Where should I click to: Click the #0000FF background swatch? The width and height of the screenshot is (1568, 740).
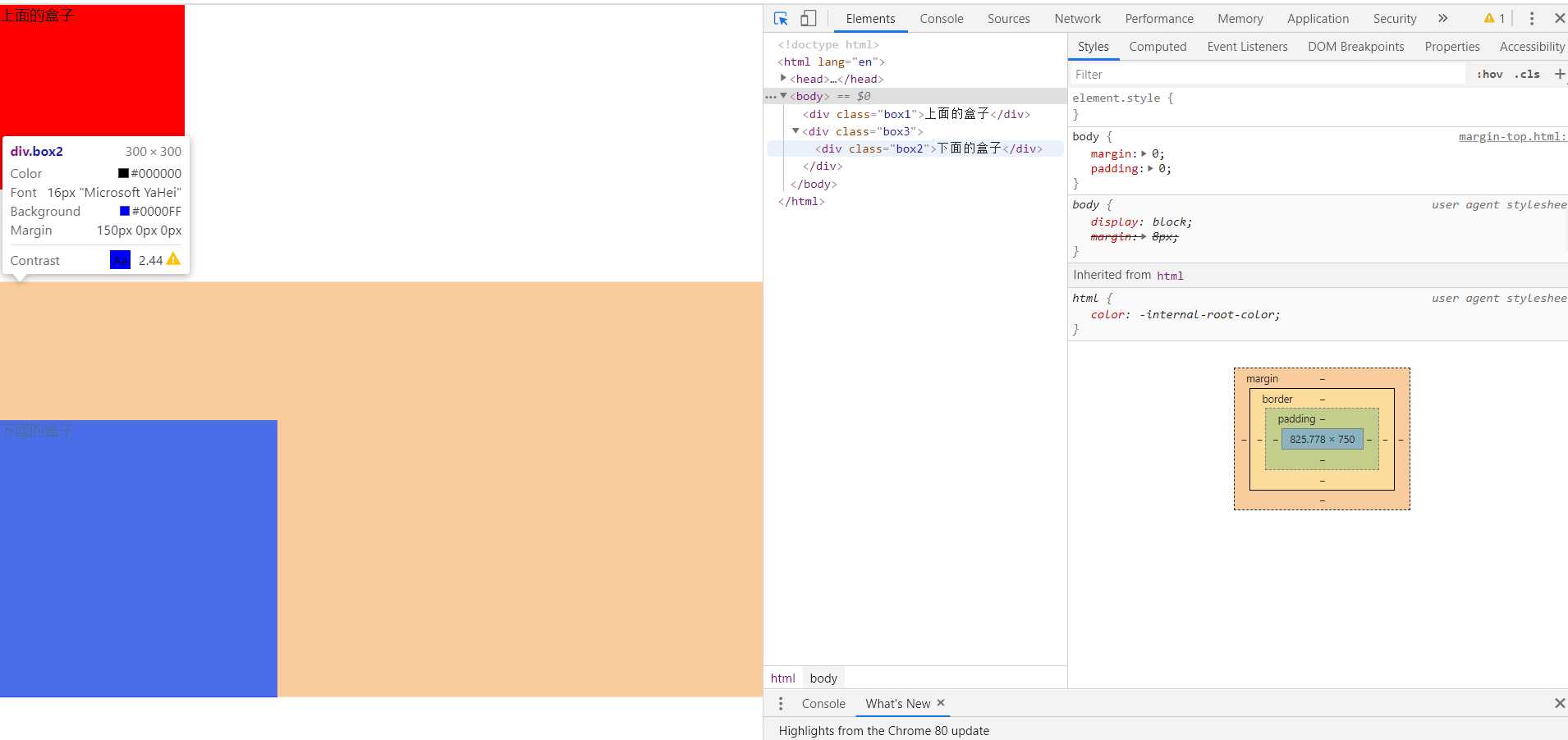125,211
